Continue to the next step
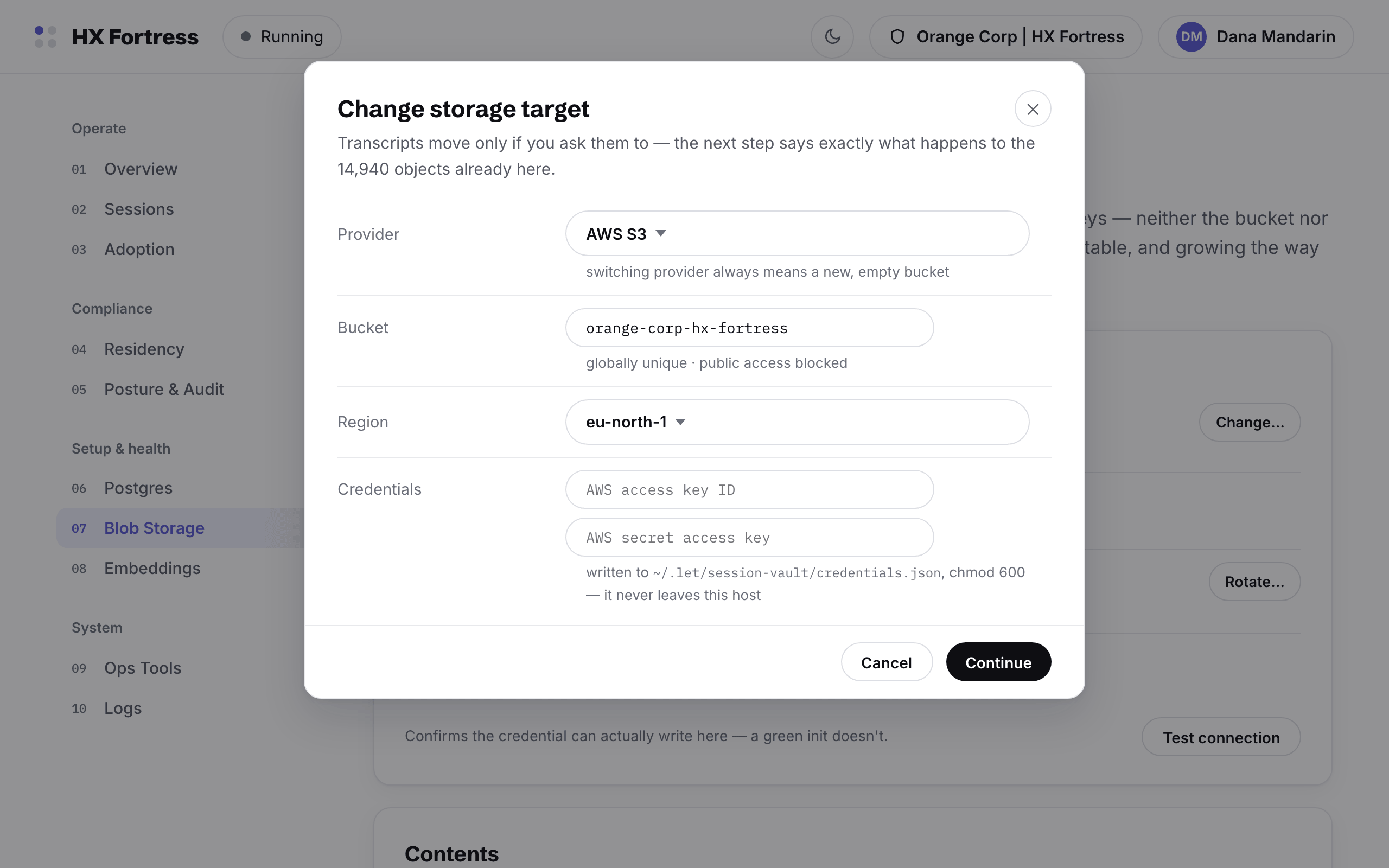The image size is (1389, 868). 998,662
